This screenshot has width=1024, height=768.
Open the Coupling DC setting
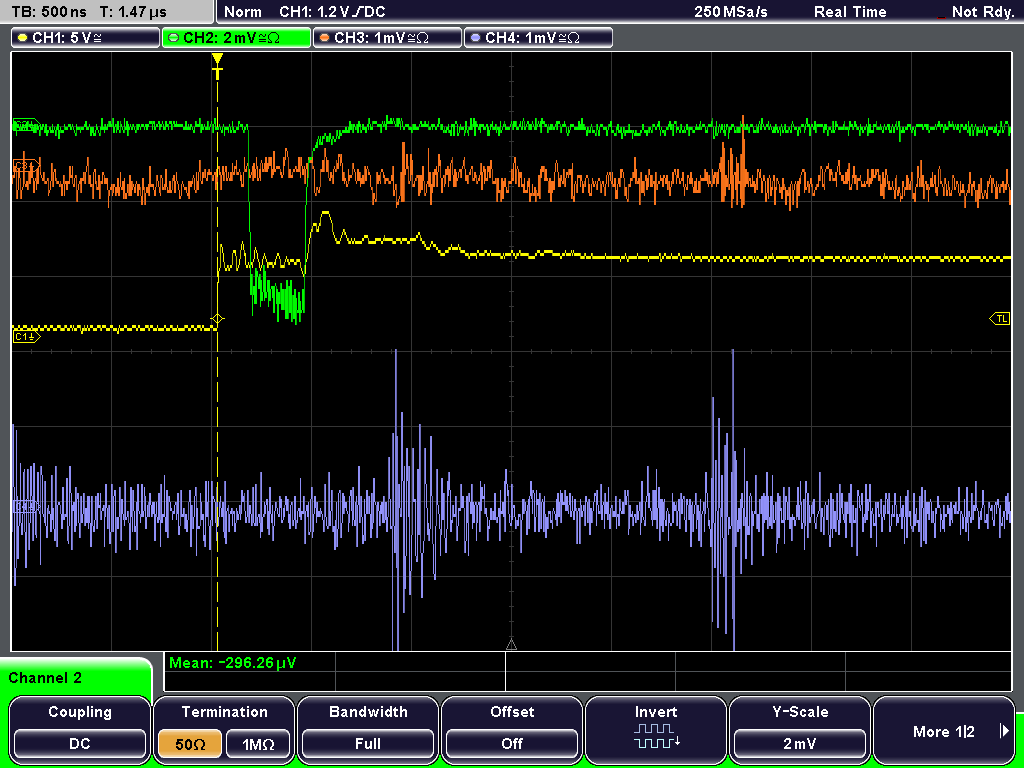(80, 729)
